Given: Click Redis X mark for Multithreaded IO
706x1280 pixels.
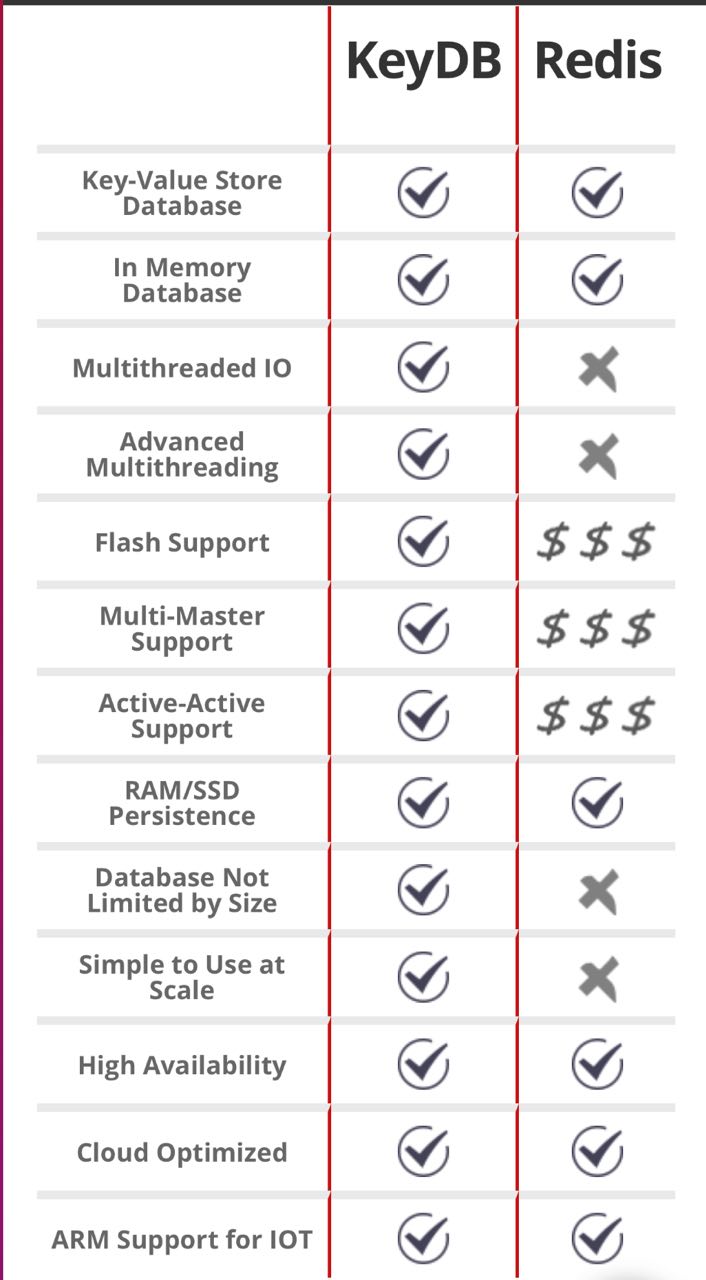Looking at the screenshot, I should [598, 369].
